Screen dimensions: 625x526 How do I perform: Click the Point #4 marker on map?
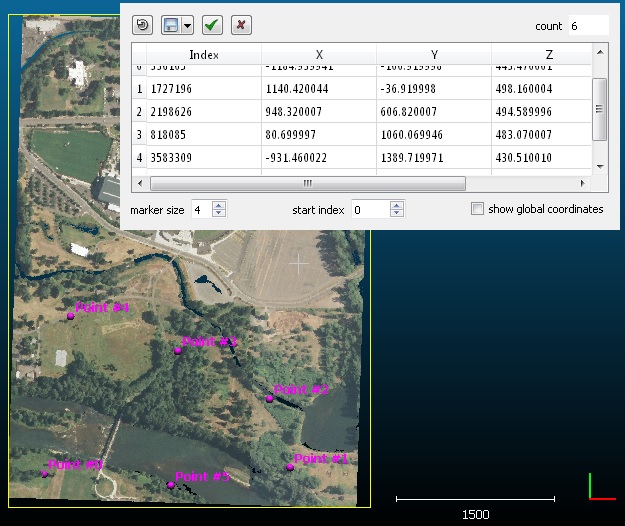(x=71, y=316)
